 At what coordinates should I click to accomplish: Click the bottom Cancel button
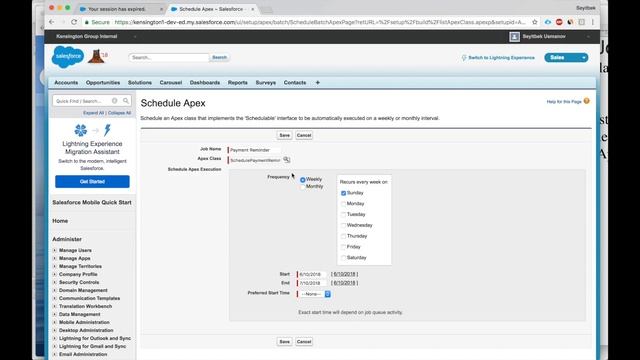pos(304,342)
